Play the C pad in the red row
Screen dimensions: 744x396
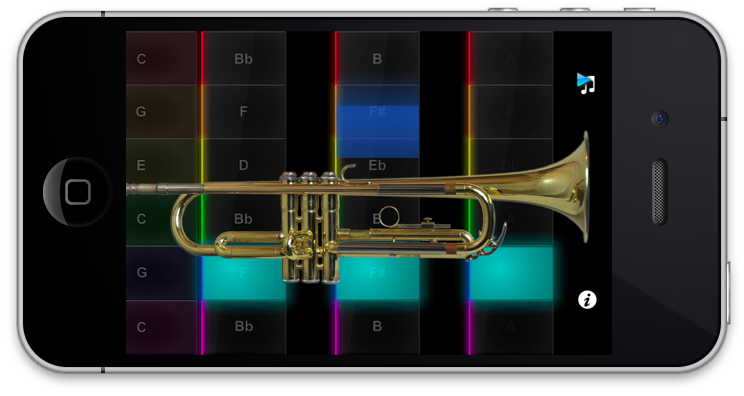pos(161,58)
